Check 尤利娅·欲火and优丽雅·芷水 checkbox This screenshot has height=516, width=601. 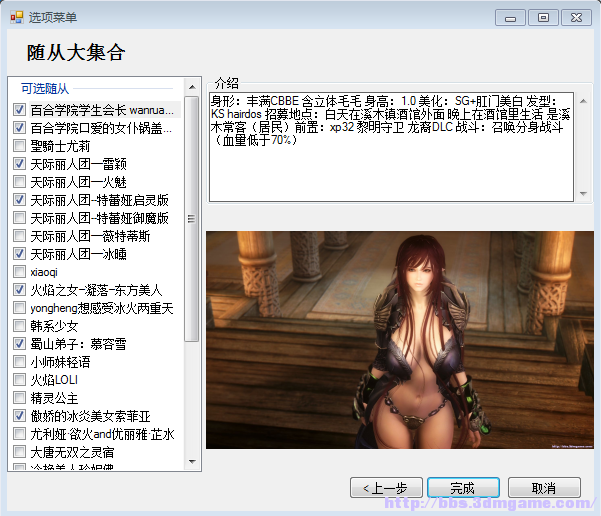click(19, 434)
